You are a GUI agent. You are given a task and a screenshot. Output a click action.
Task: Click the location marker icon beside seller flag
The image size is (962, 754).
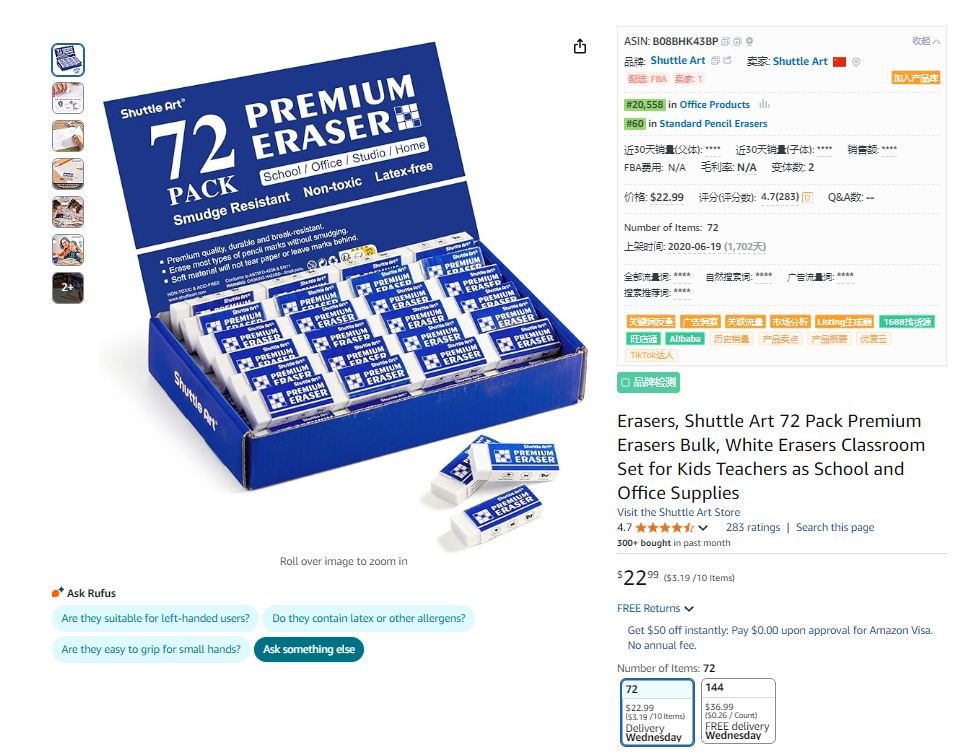pos(856,62)
